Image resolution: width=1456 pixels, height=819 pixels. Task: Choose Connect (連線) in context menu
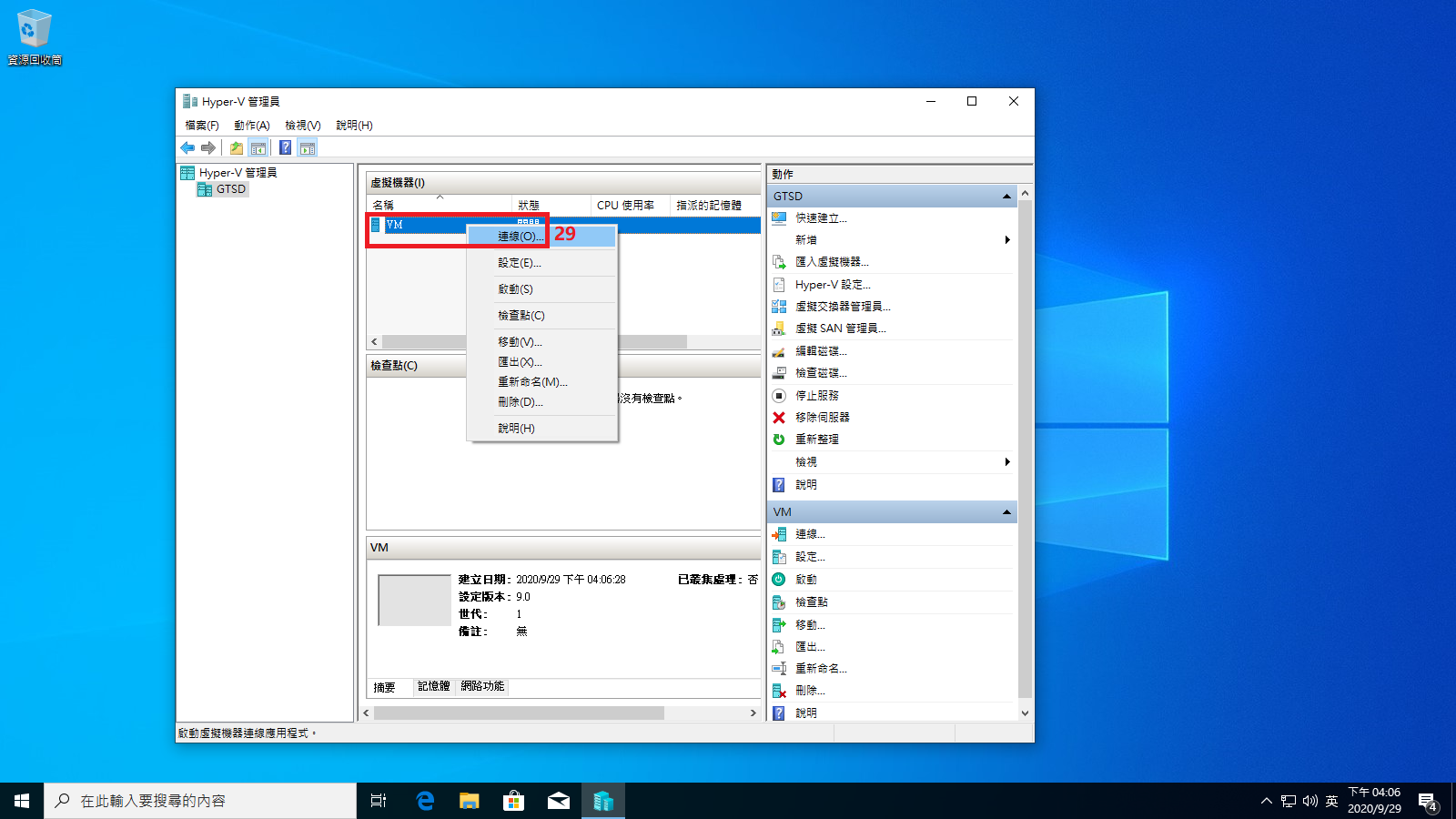(x=520, y=237)
